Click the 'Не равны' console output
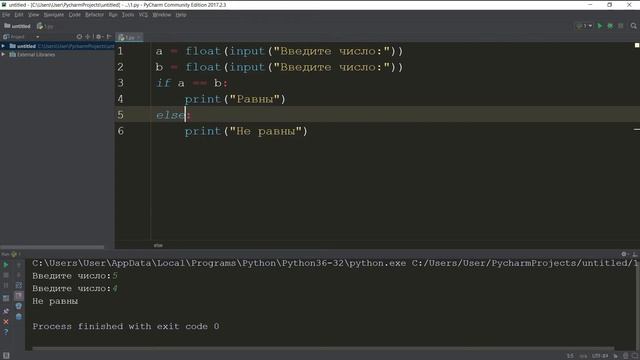The width and height of the screenshot is (640, 360). pyautogui.click(x=55, y=301)
